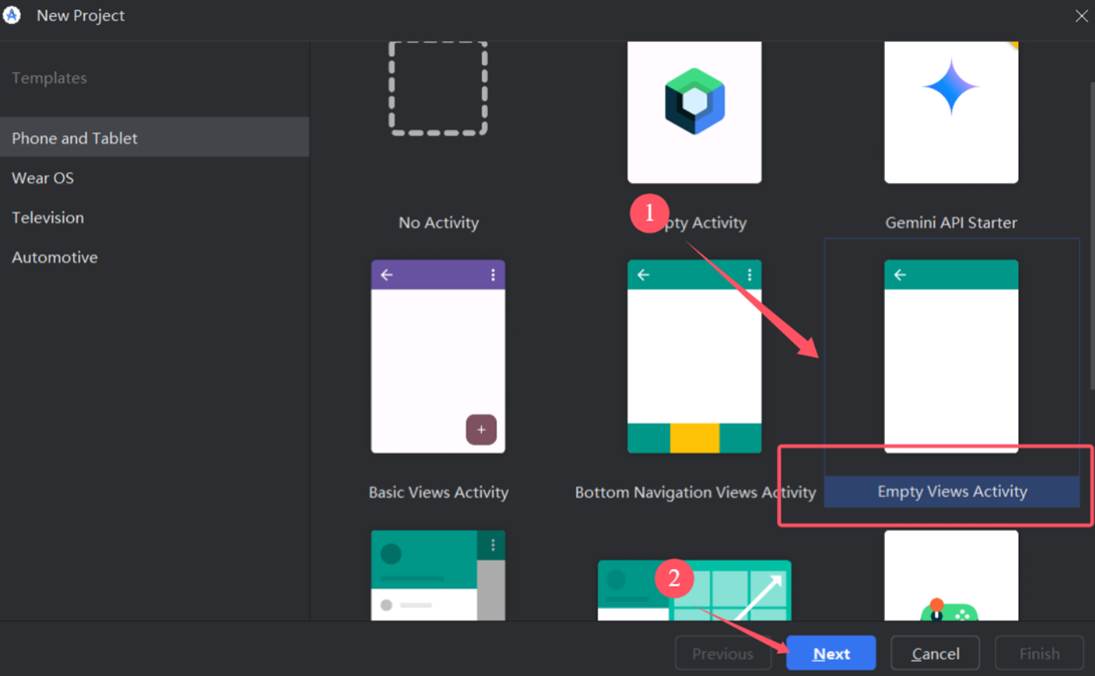Choose the Empty Activity Compose thumbnail
Image resolution: width=1095 pixels, height=676 pixels.
[694, 112]
